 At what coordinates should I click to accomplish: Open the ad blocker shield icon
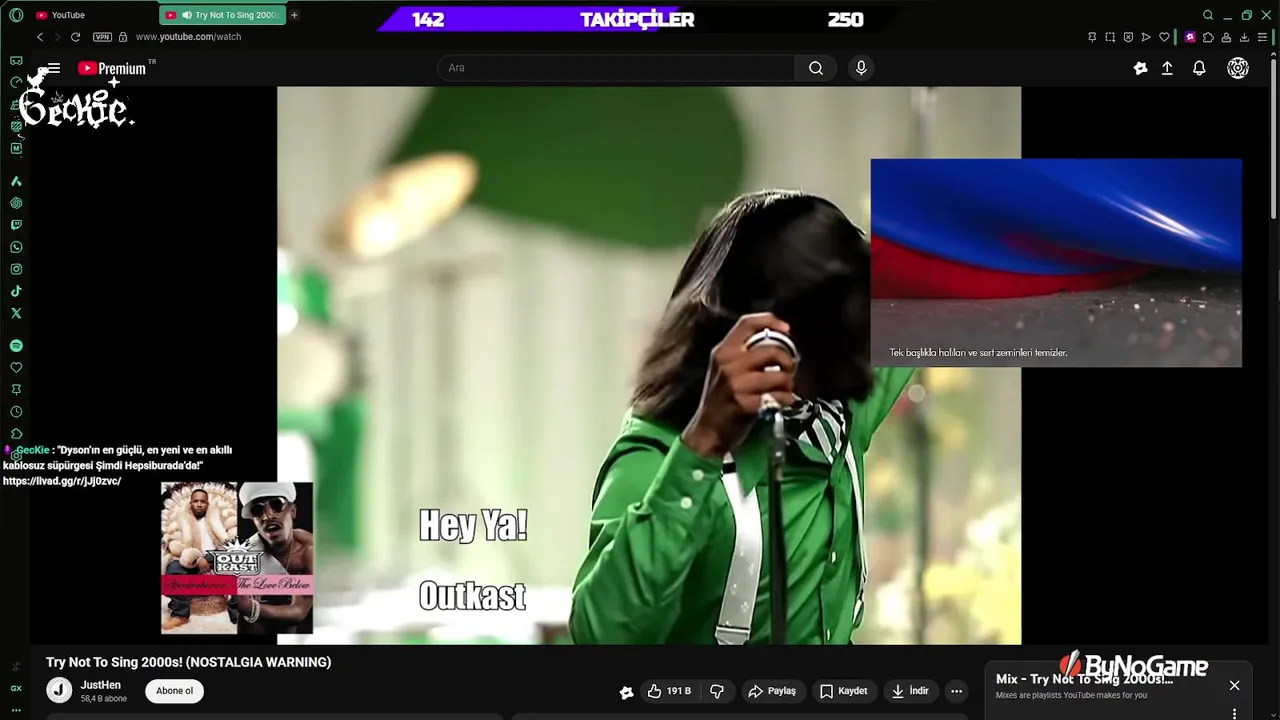1128,37
